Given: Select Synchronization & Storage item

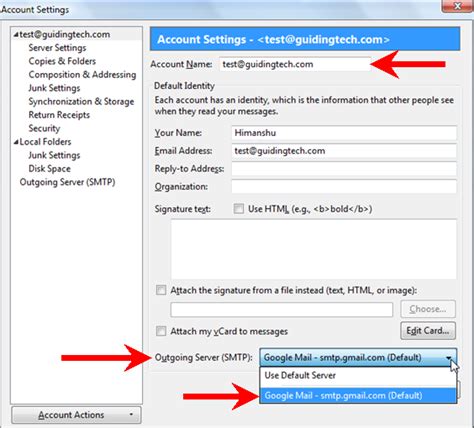Looking at the screenshot, I should tap(81, 102).
